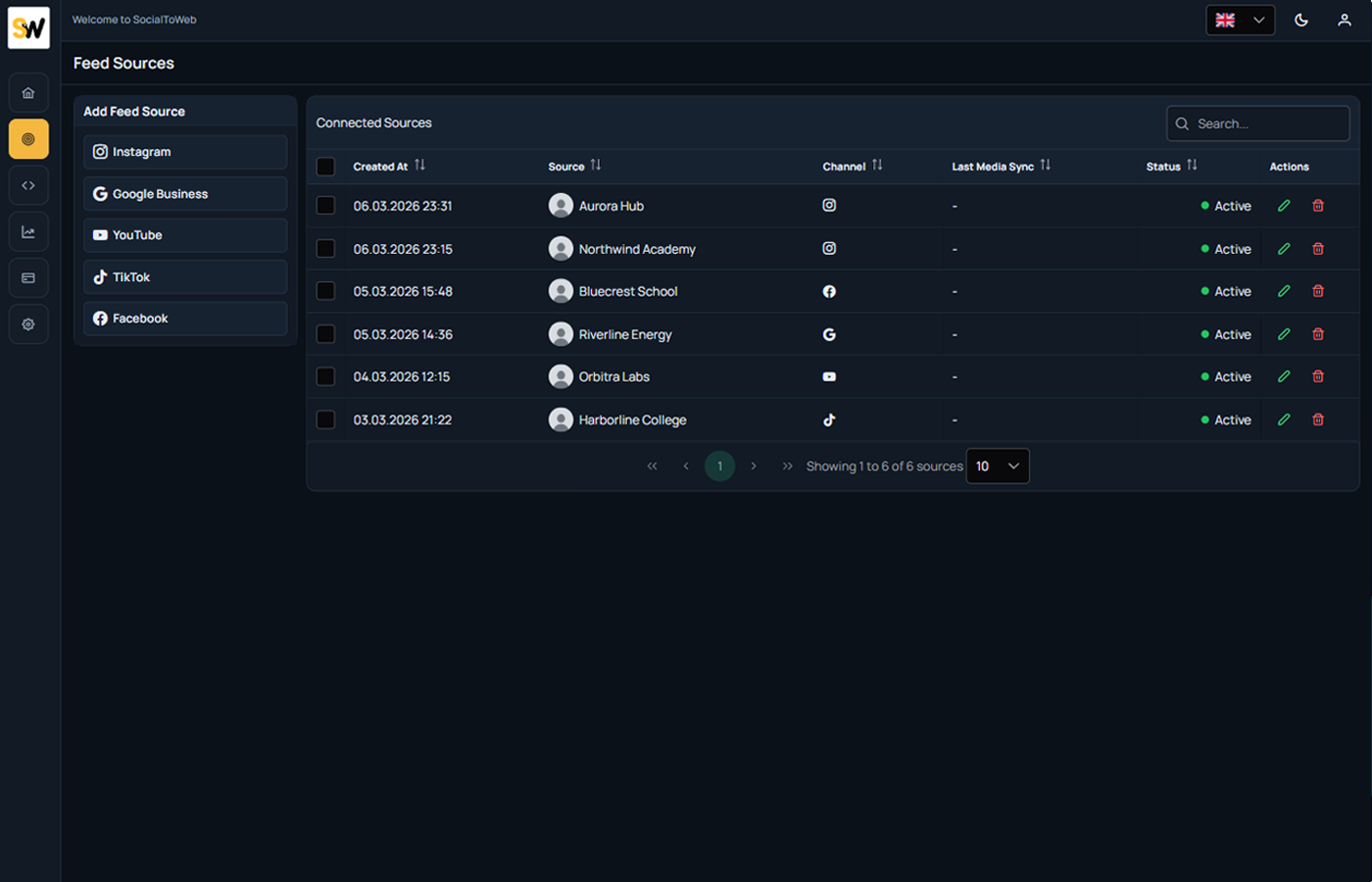
Task: Click the search field to filter sources
Action: 1257,123
